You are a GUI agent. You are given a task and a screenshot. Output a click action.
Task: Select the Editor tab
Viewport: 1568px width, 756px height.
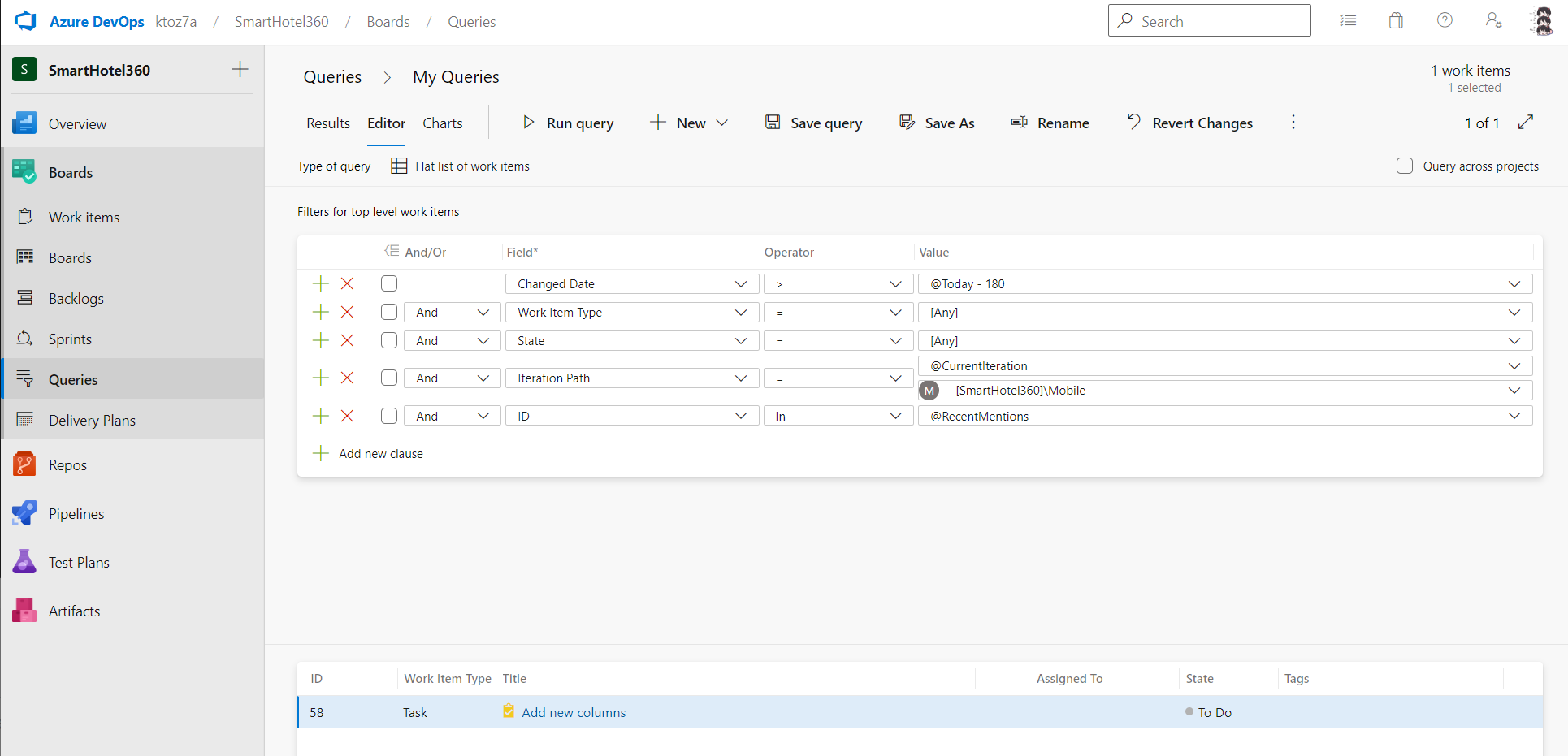pos(386,123)
